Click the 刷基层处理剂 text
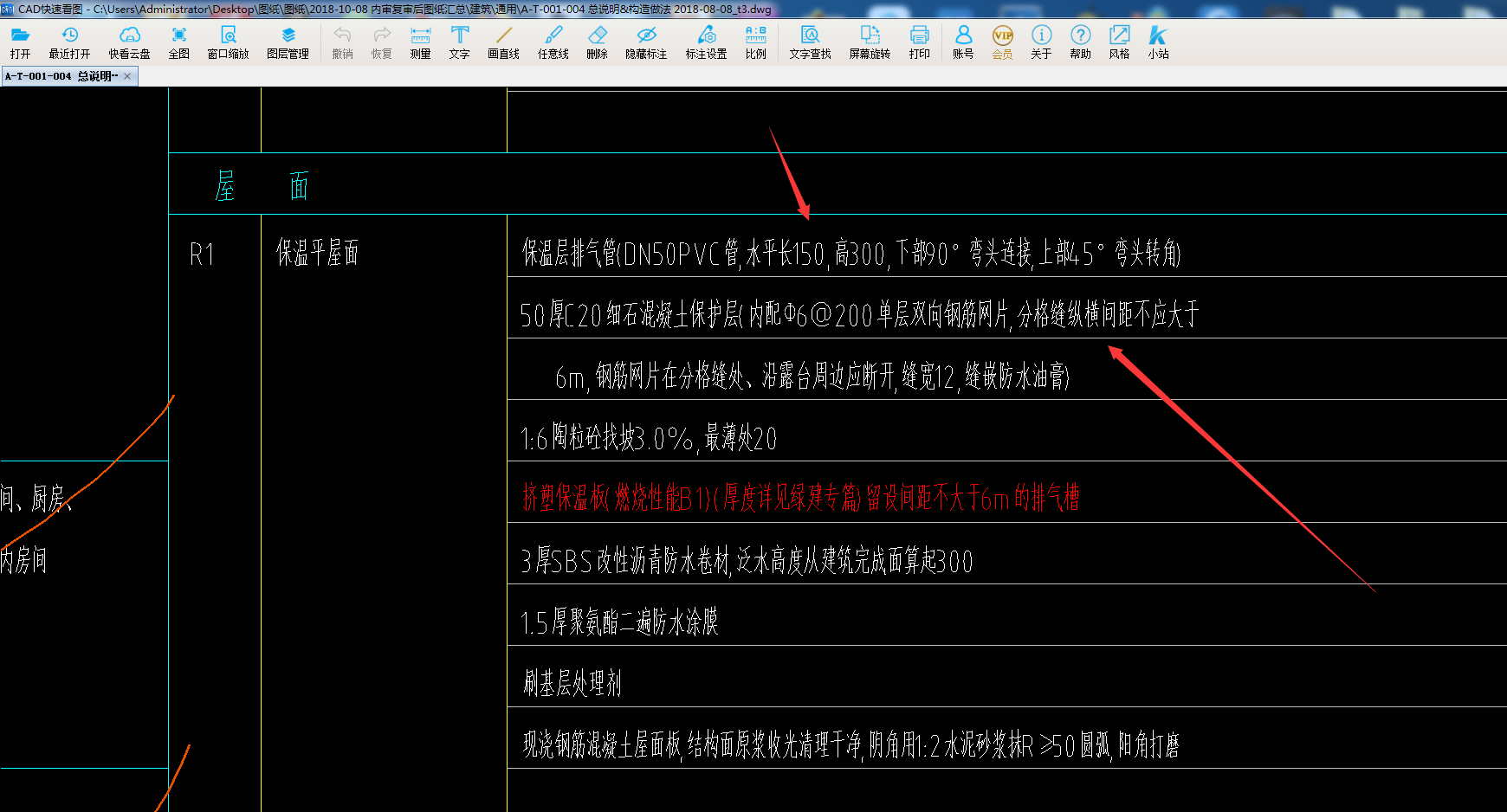Viewport: 1507px width, 812px height. tap(572, 683)
